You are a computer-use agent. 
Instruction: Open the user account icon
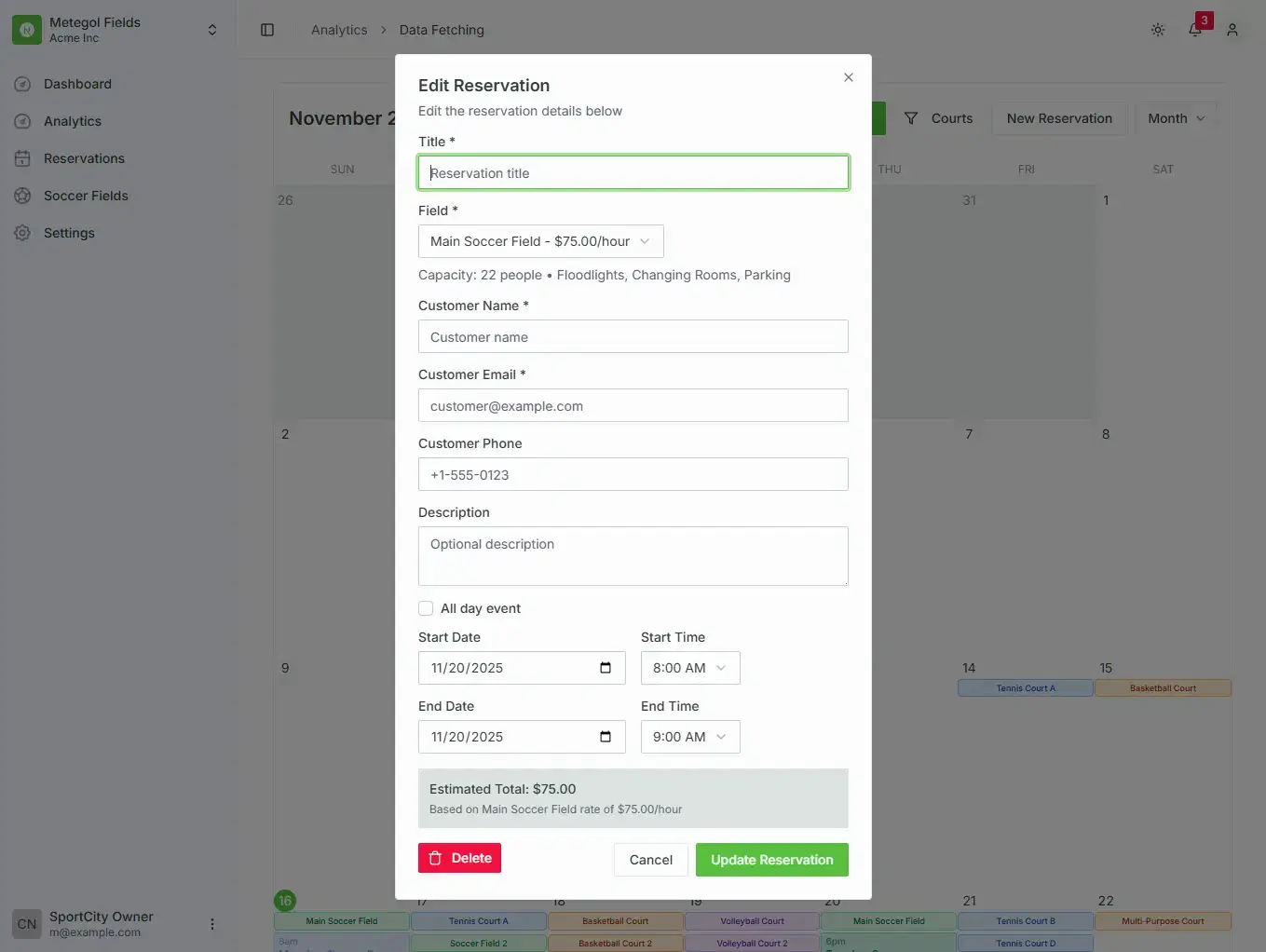tap(1232, 29)
